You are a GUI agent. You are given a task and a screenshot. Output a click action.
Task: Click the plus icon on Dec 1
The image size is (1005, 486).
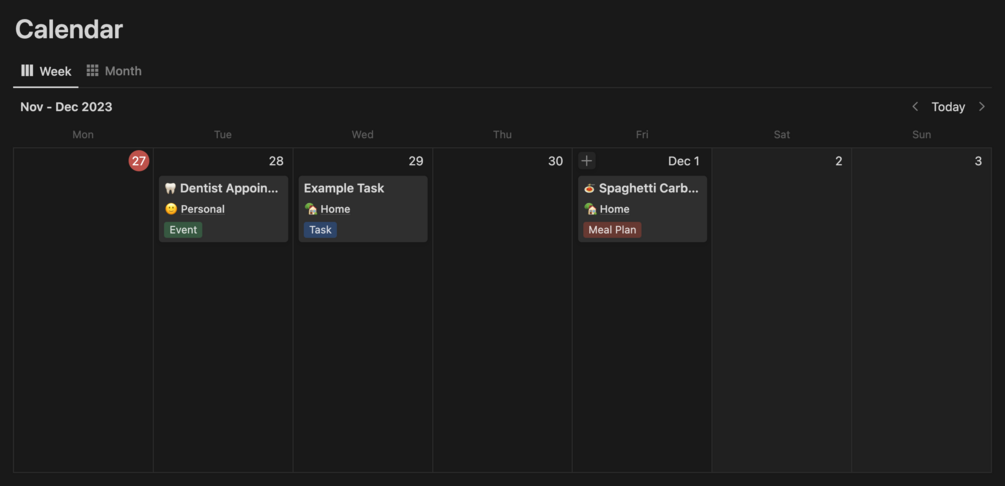[x=587, y=161]
